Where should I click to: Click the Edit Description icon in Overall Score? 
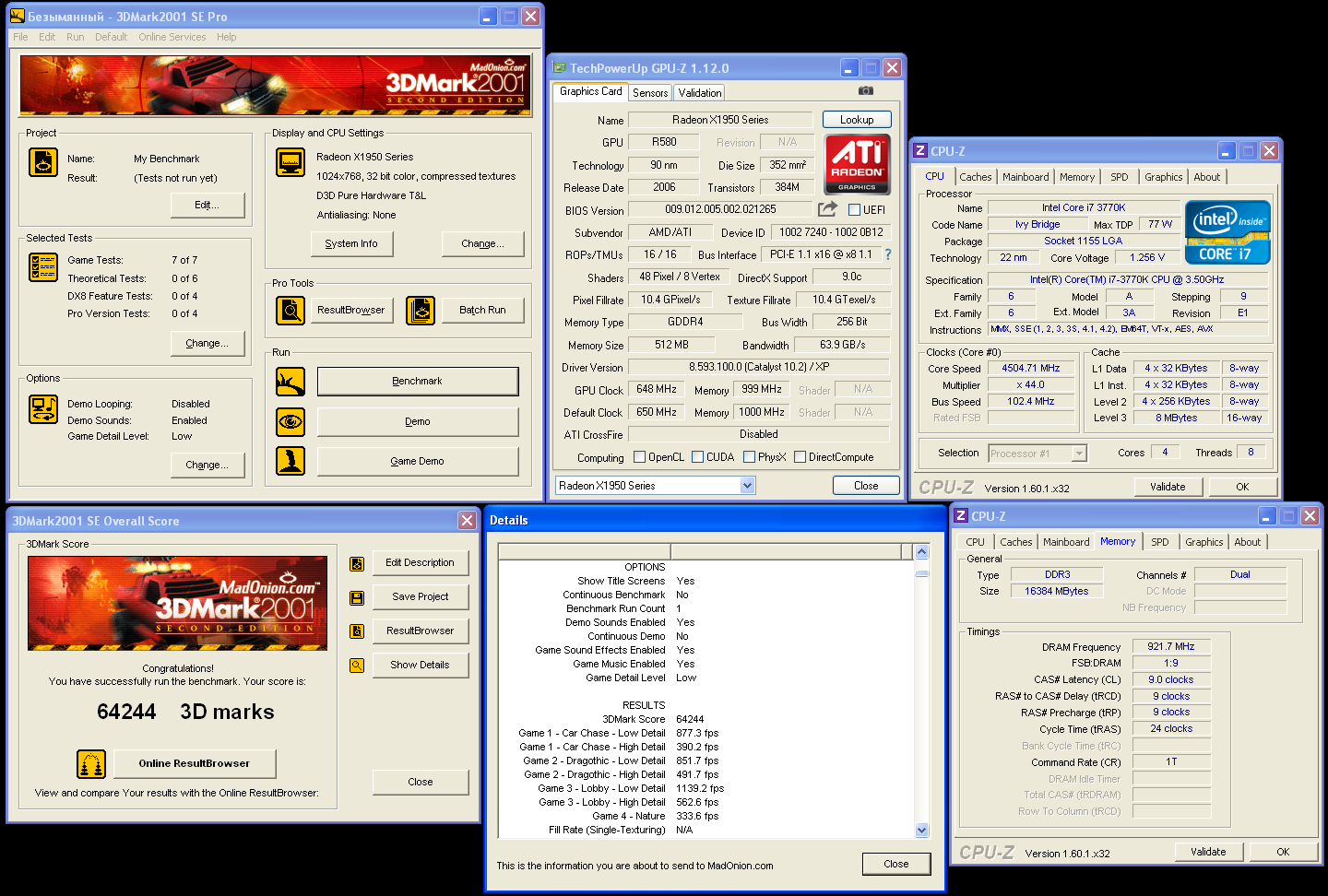pyautogui.click(x=357, y=564)
